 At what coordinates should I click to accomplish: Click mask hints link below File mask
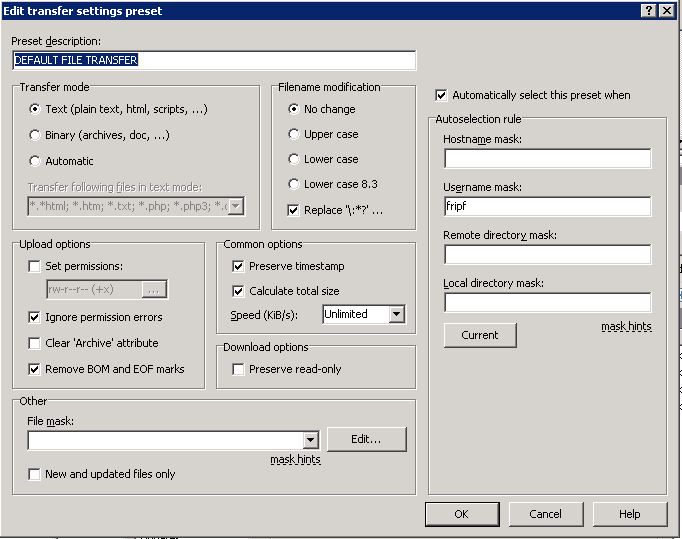pos(295,460)
